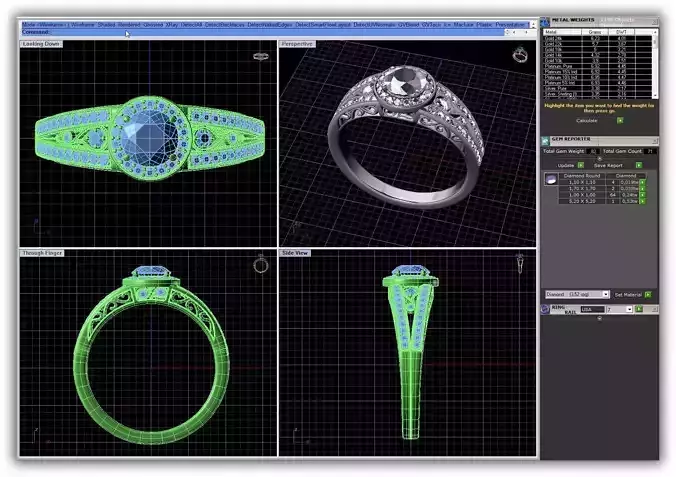Click ring thumbnail icon in Perspective viewport

pos(520,55)
